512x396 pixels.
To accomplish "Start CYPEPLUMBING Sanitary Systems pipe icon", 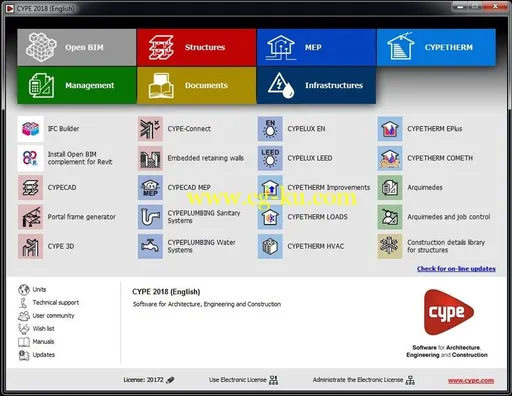I will pos(150,217).
